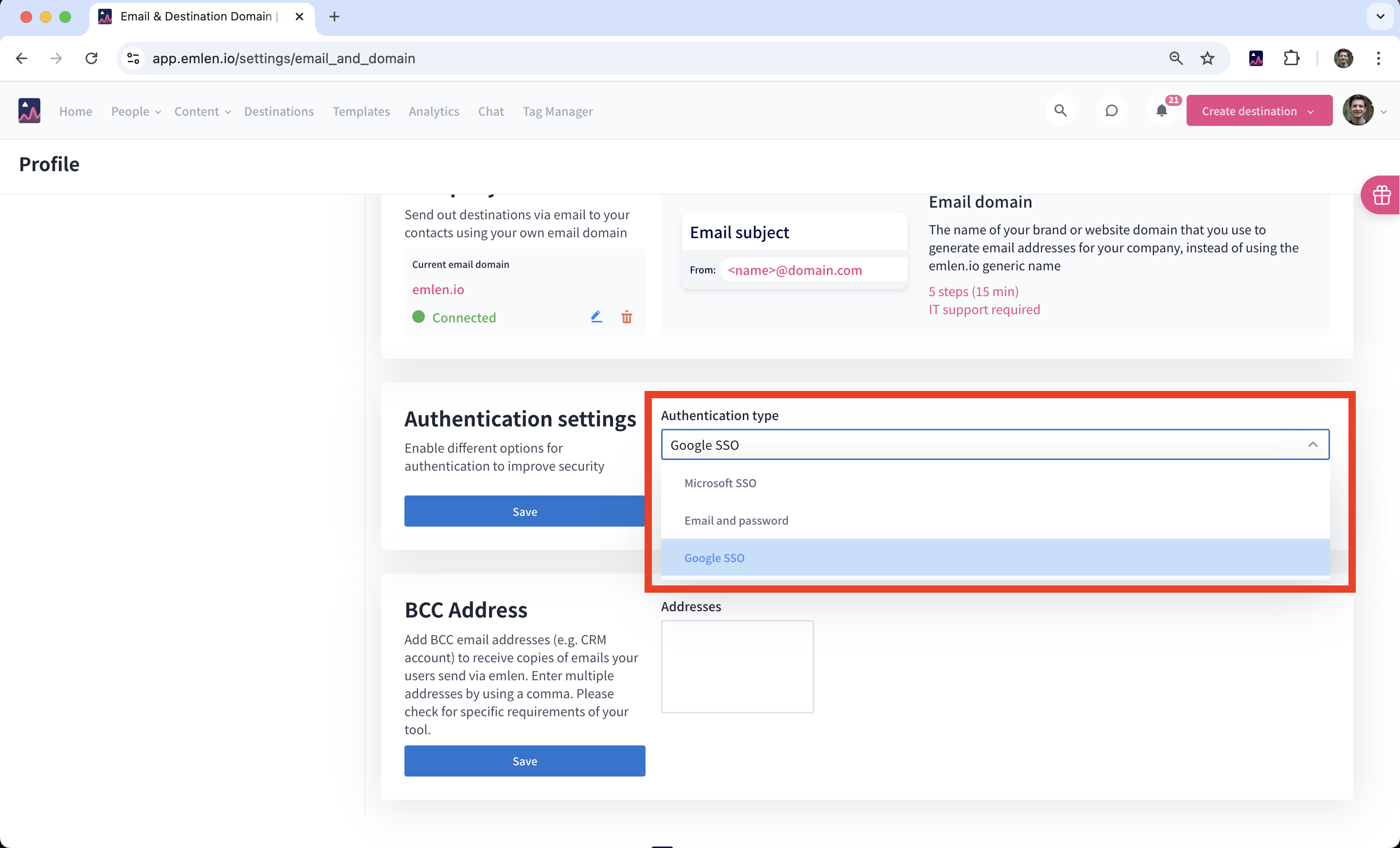1400x848 pixels.
Task: Open the notifications bell
Action: pyautogui.click(x=1161, y=111)
